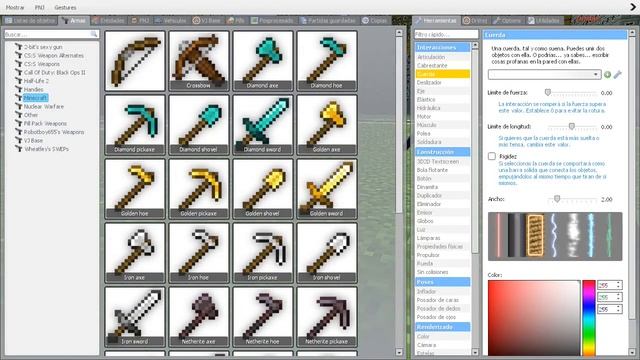Switch to the Entidades tab
The width and height of the screenshot is (640, 360).
click(108, 20)
